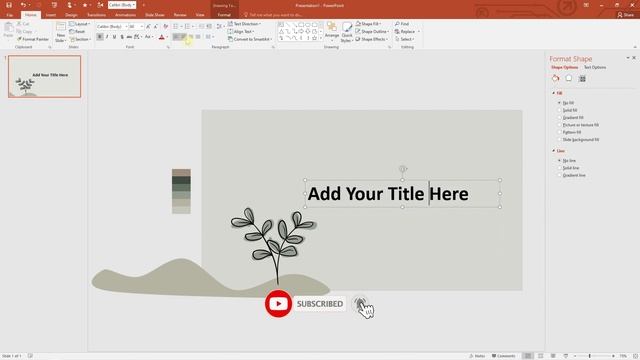
Task: Click the red Font Color A icon
Action: click(162, 37)
